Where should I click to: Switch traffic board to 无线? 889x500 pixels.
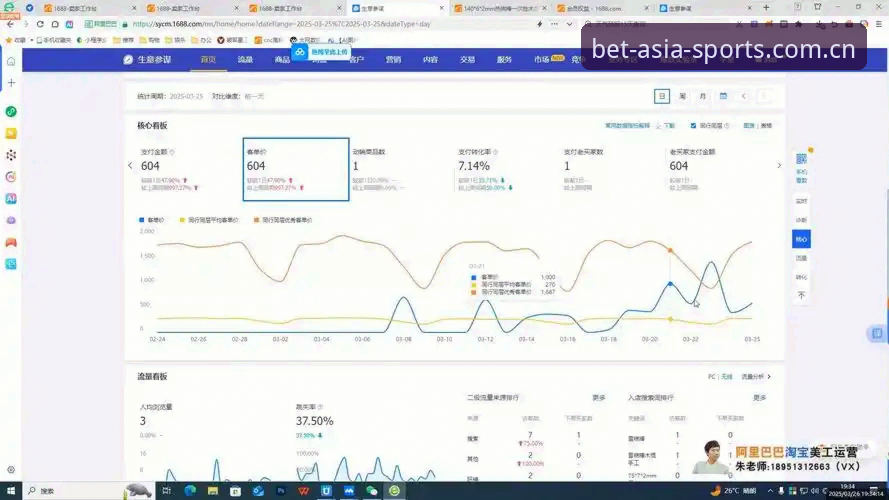(x=727, y=376)
